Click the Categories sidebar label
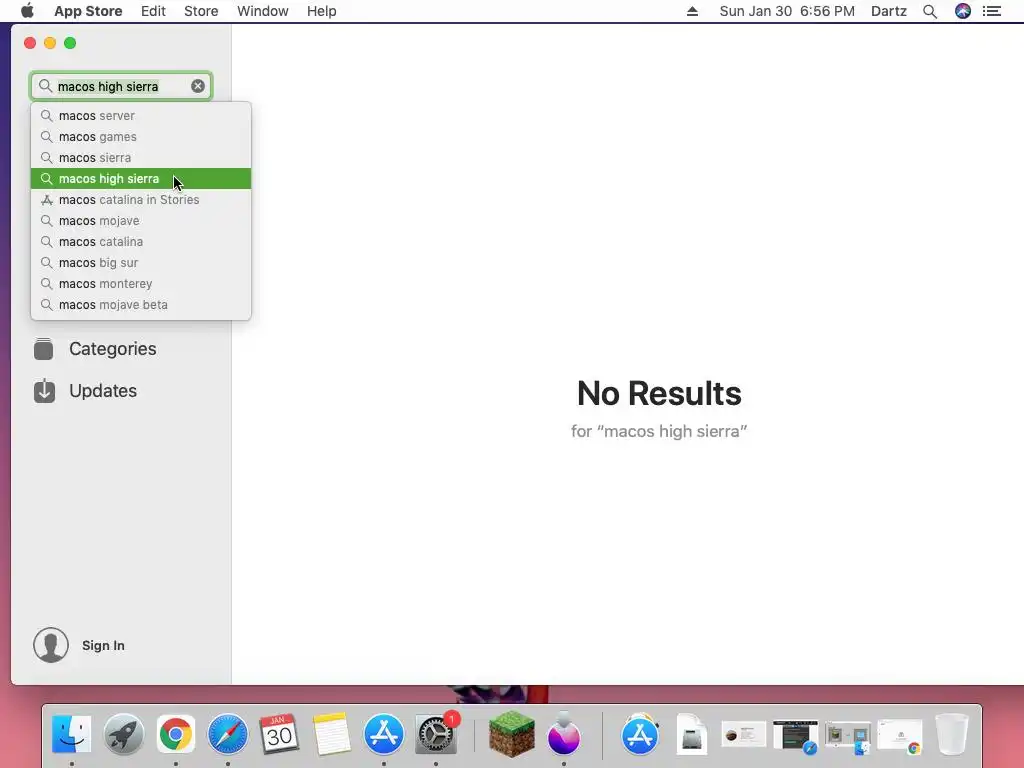Image resolution: width=1024 pixels, height=768 pixels. pyautogui.click(x=113, y=349)
